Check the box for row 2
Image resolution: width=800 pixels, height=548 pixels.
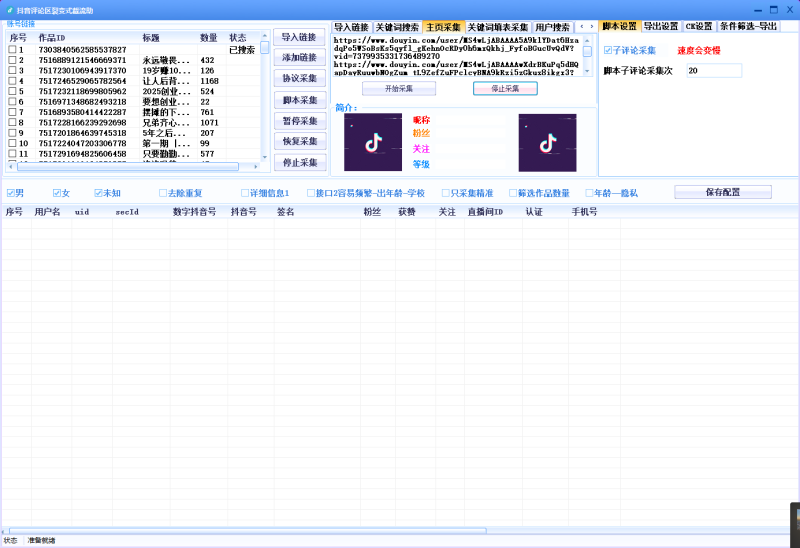point(12,60)
